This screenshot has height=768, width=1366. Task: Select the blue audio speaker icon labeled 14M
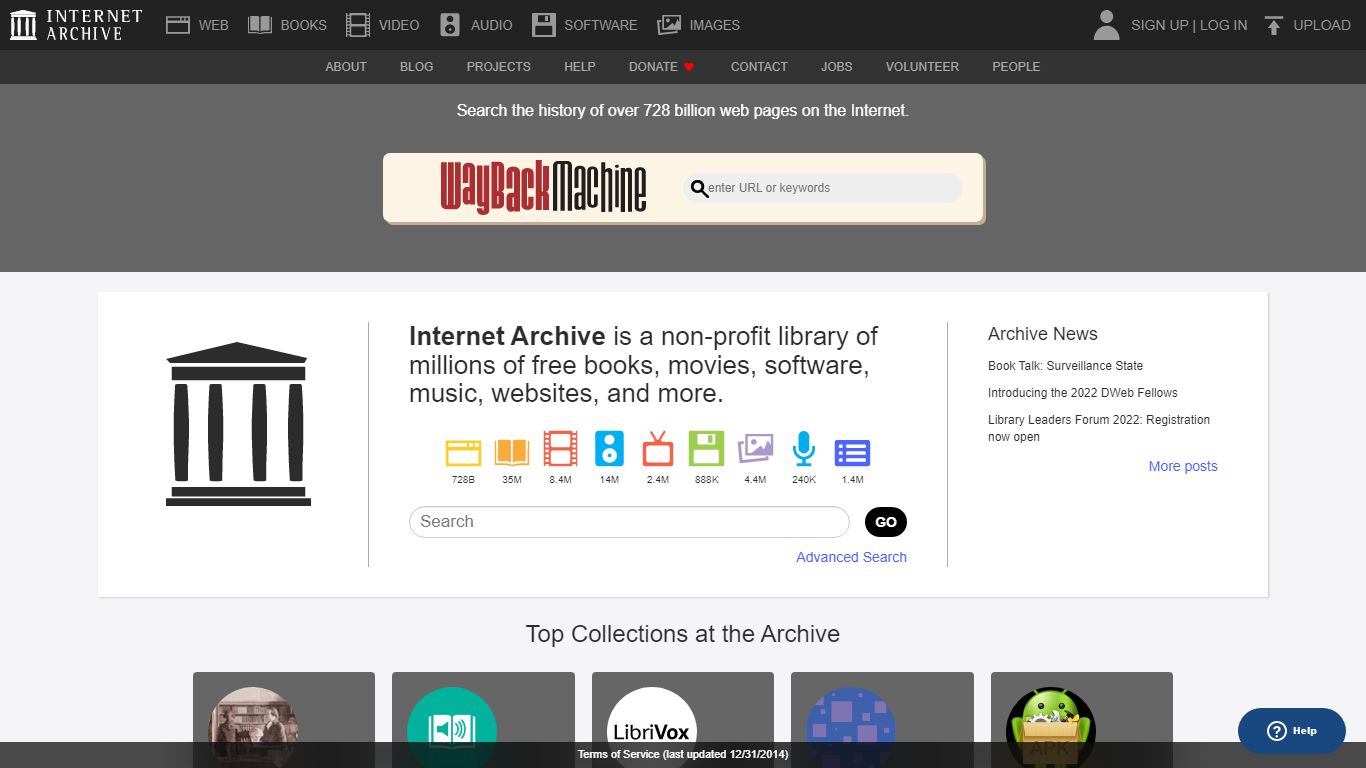(x=609, y=449)
